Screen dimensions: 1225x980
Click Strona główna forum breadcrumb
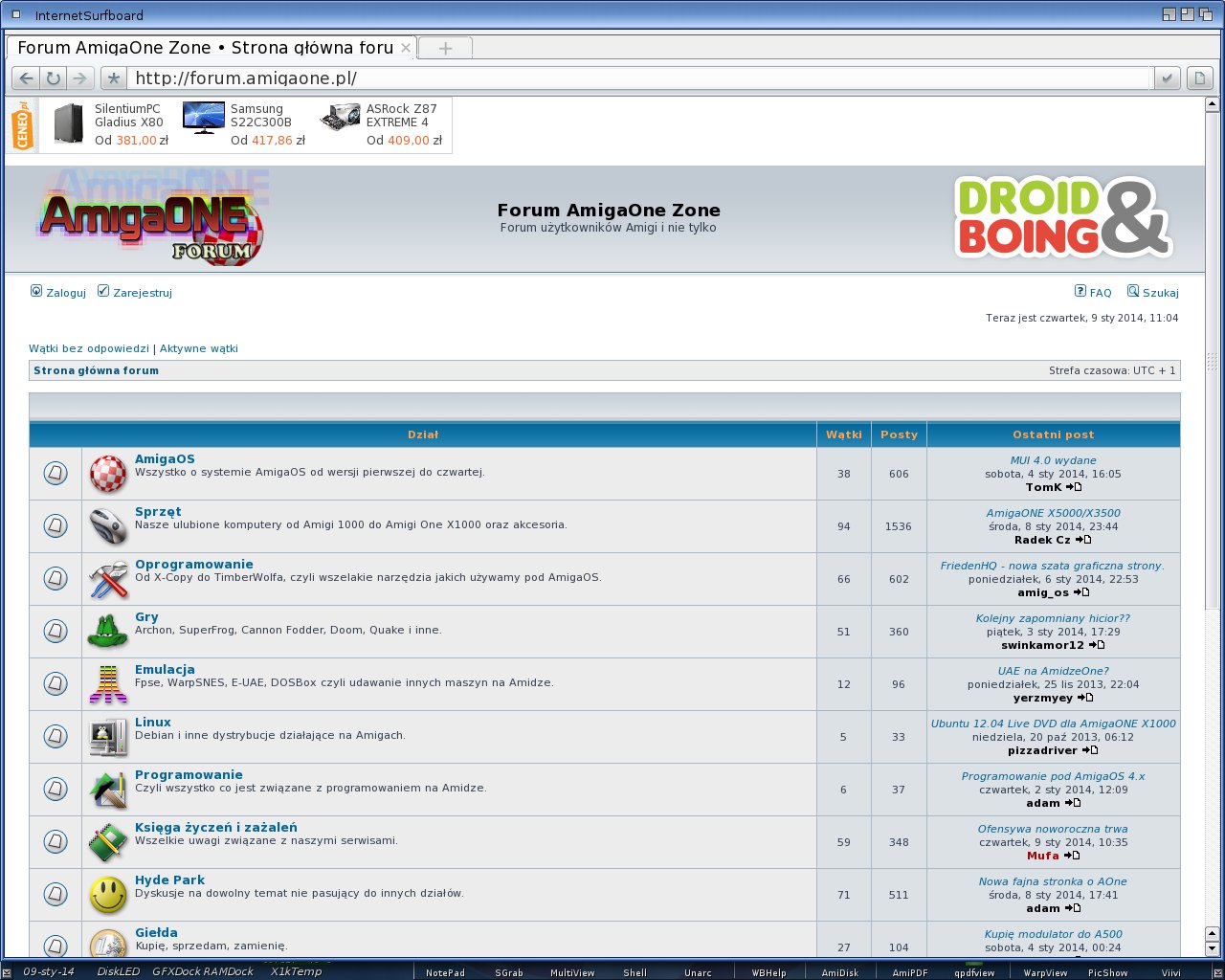(x=96, y=370)
